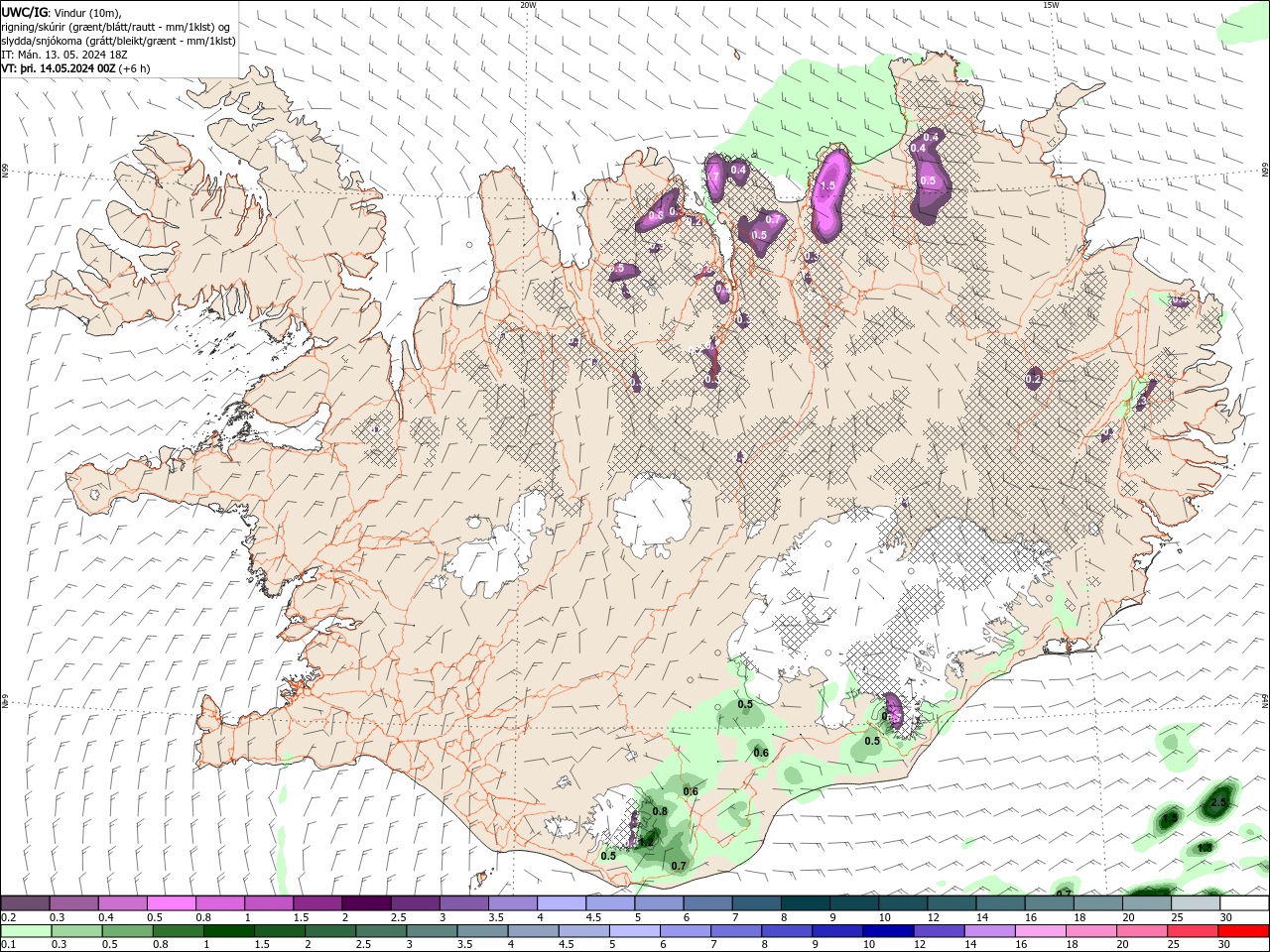Pick the light lavender swatch in the snow legend row
The width and height of the screenshot is (1270, 952).
[x=560, y=903]
